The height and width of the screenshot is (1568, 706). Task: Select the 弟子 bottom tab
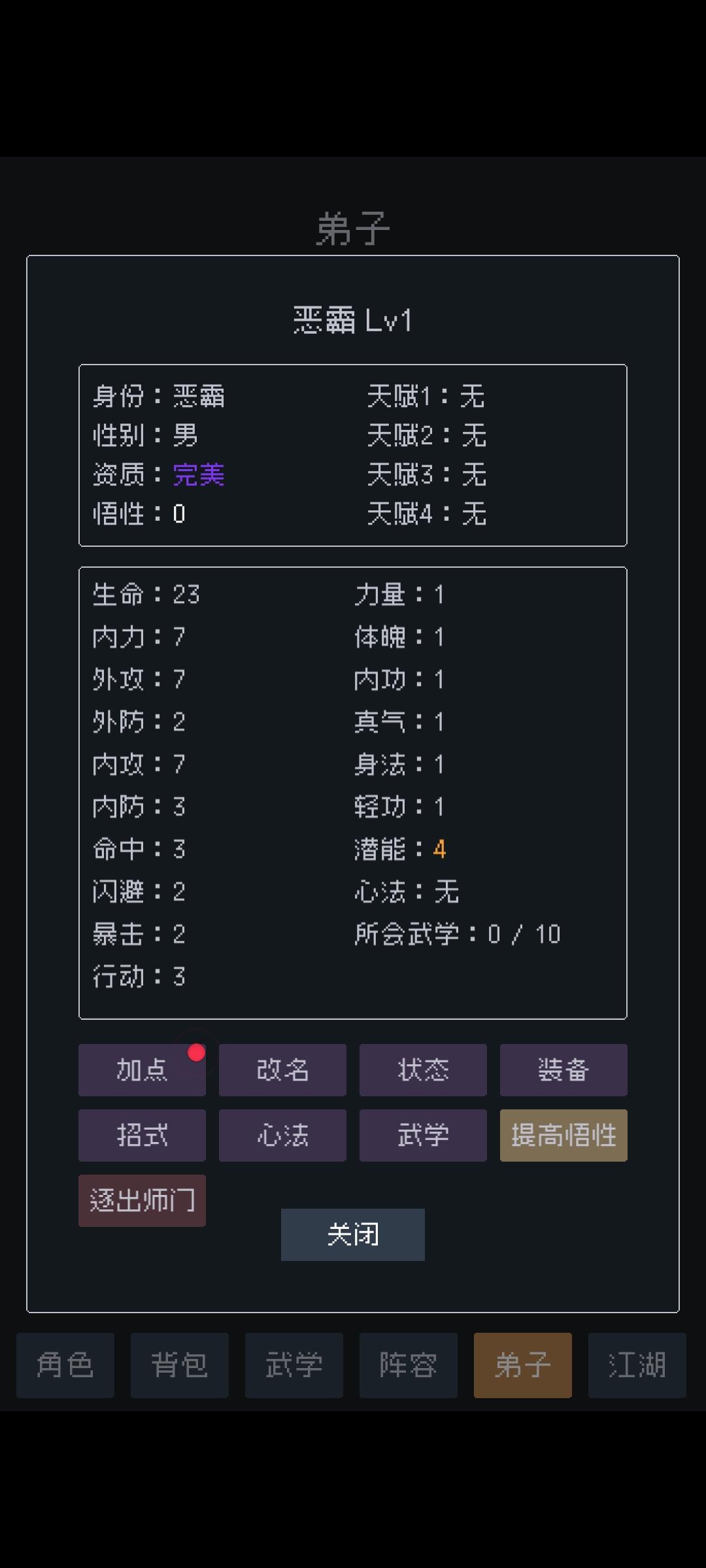click(x=523, y=1365)
